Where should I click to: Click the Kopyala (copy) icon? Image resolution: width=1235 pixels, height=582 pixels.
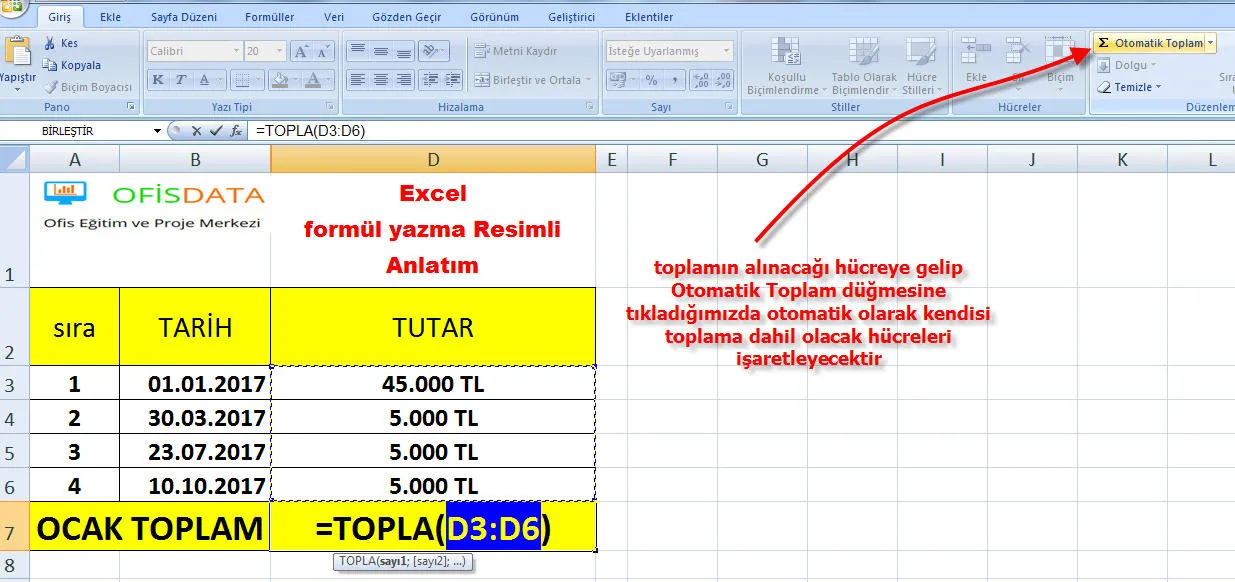coord(50,65)
